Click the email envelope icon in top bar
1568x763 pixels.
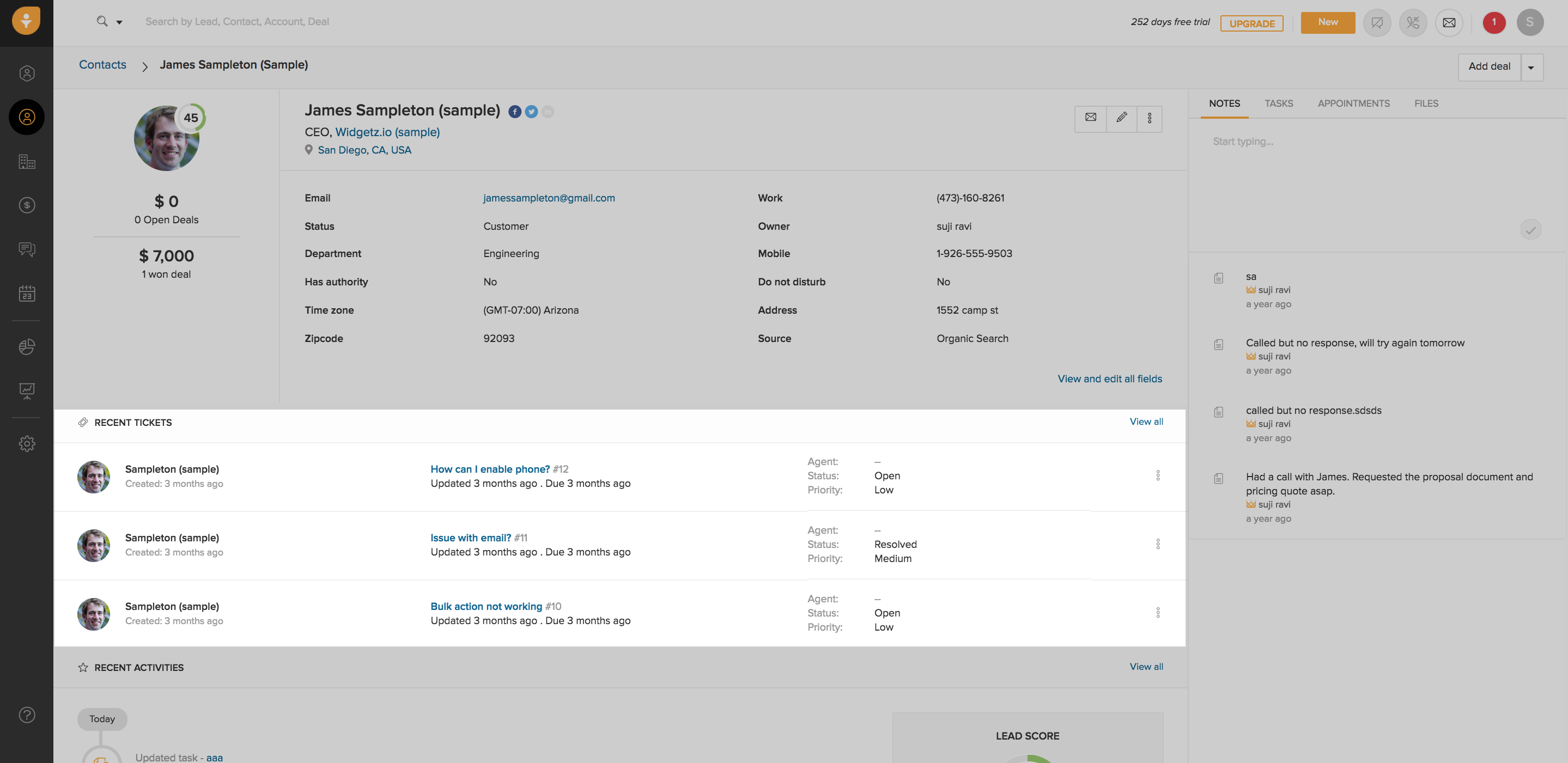(x=1449, y=22)
